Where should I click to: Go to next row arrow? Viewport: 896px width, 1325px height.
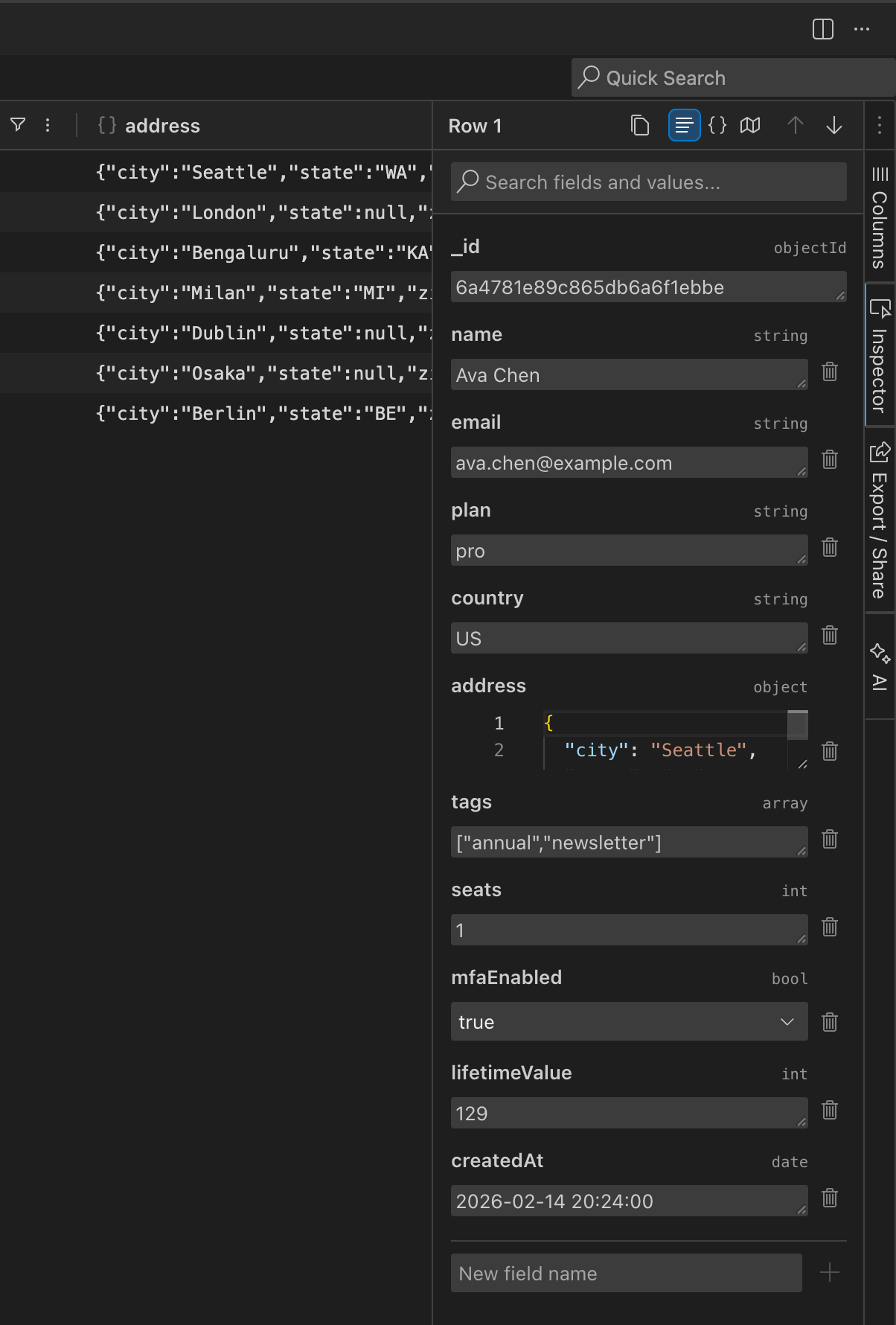point(834,125)
